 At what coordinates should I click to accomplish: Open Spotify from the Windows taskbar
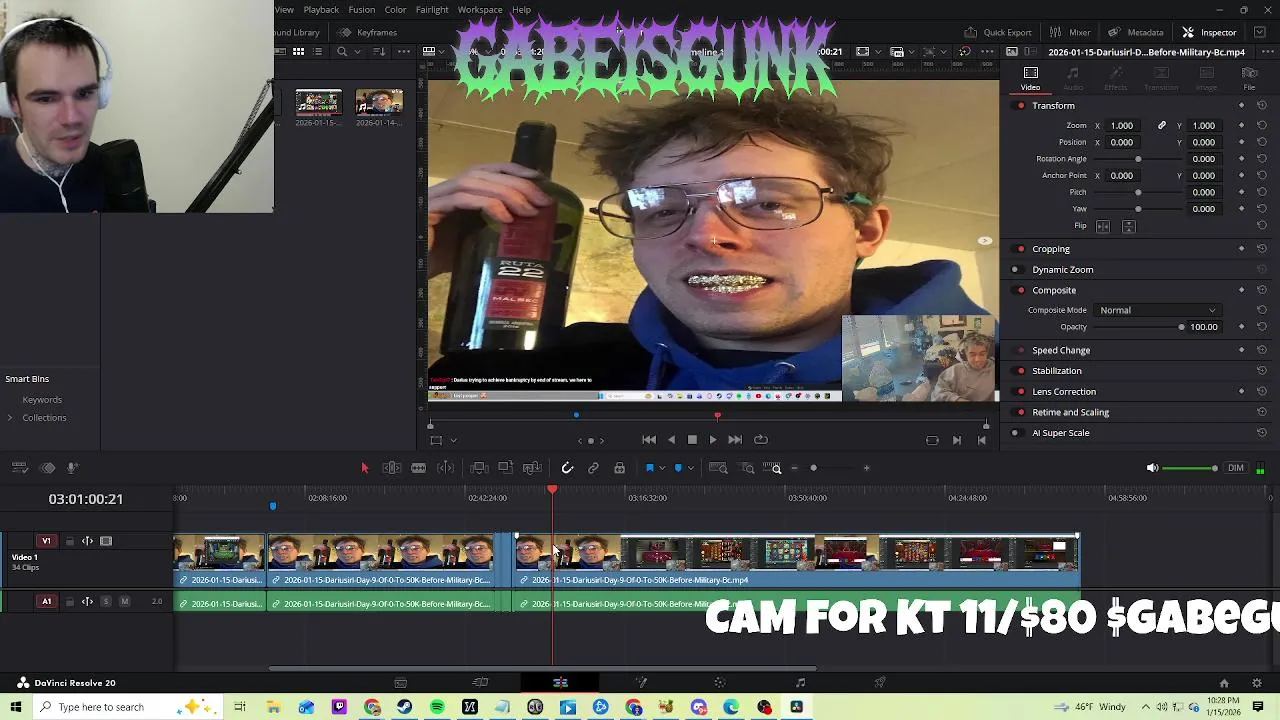pyautogui.click(x=437, y=708)
